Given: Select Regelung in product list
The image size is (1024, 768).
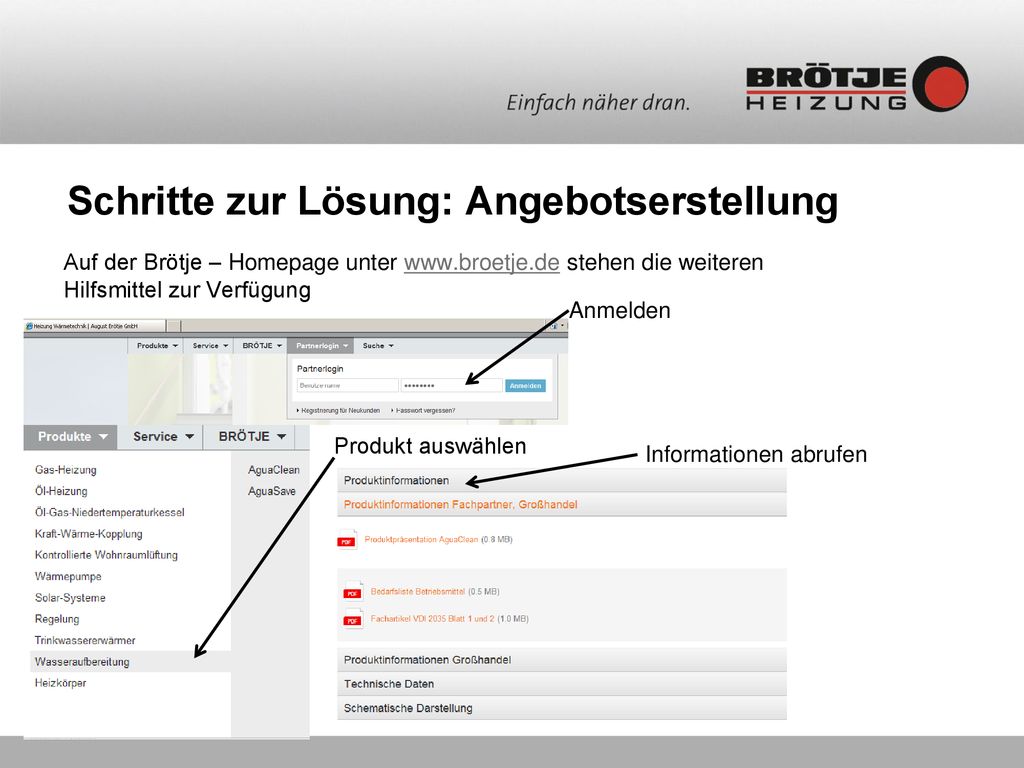Looking at the screenshot, I should 57,619.
